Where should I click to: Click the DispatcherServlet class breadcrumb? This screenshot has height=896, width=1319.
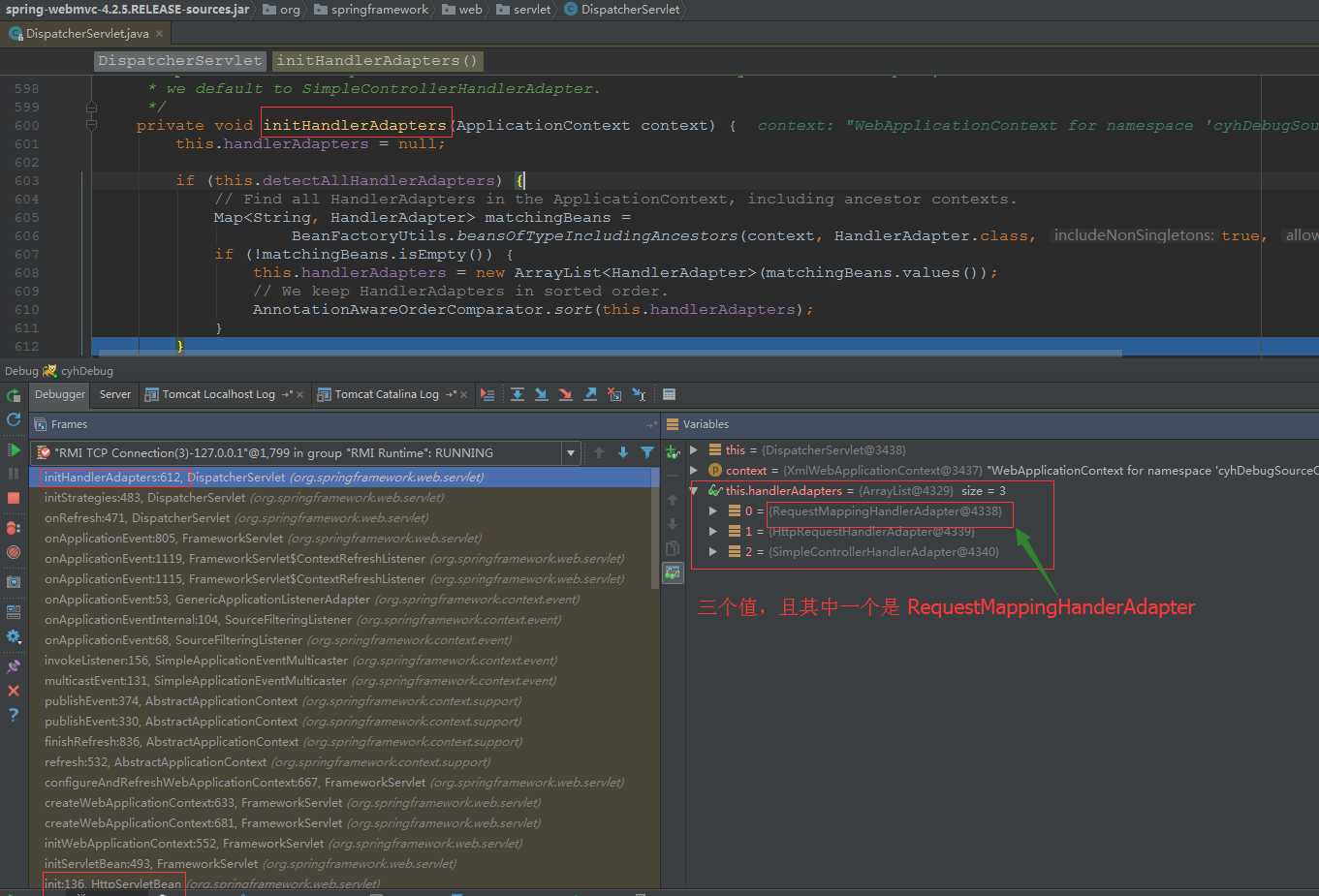click(x=621, y=9)
